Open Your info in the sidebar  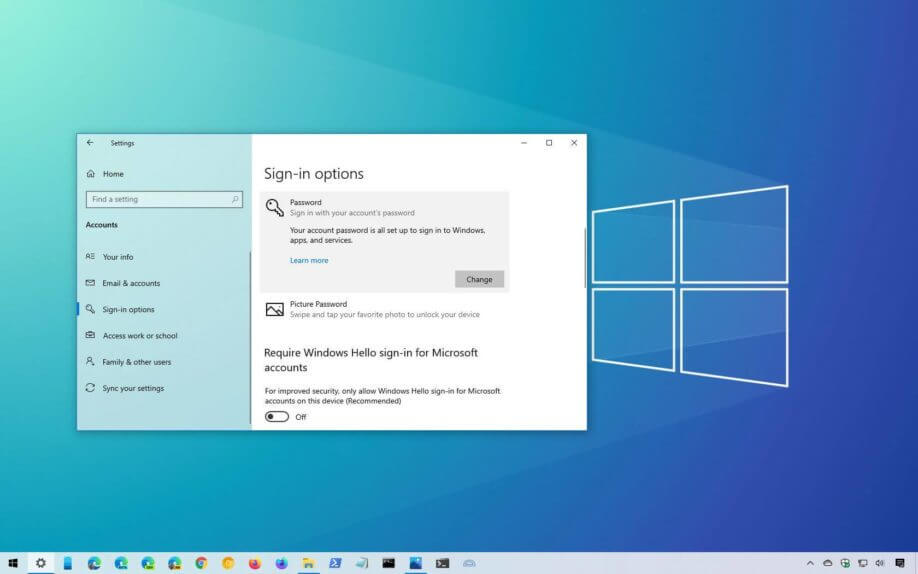click(x=117, y=257)
